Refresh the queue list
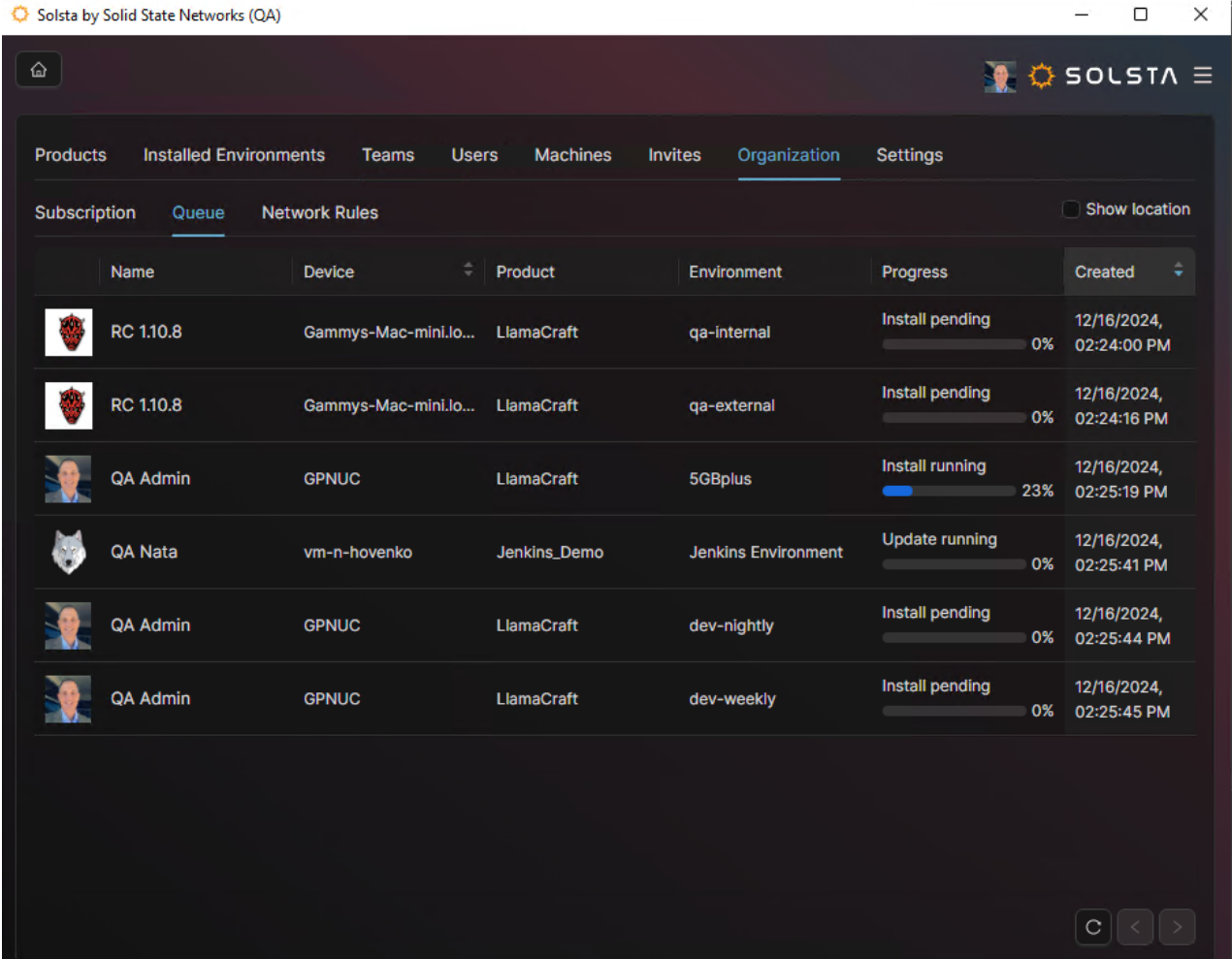The image size is (1232, 959). pos(1093,927)
